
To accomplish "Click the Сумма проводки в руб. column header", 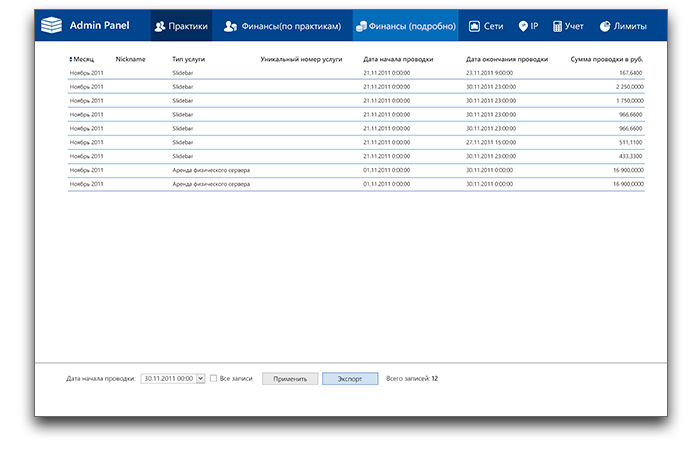I will pos(606,59).
